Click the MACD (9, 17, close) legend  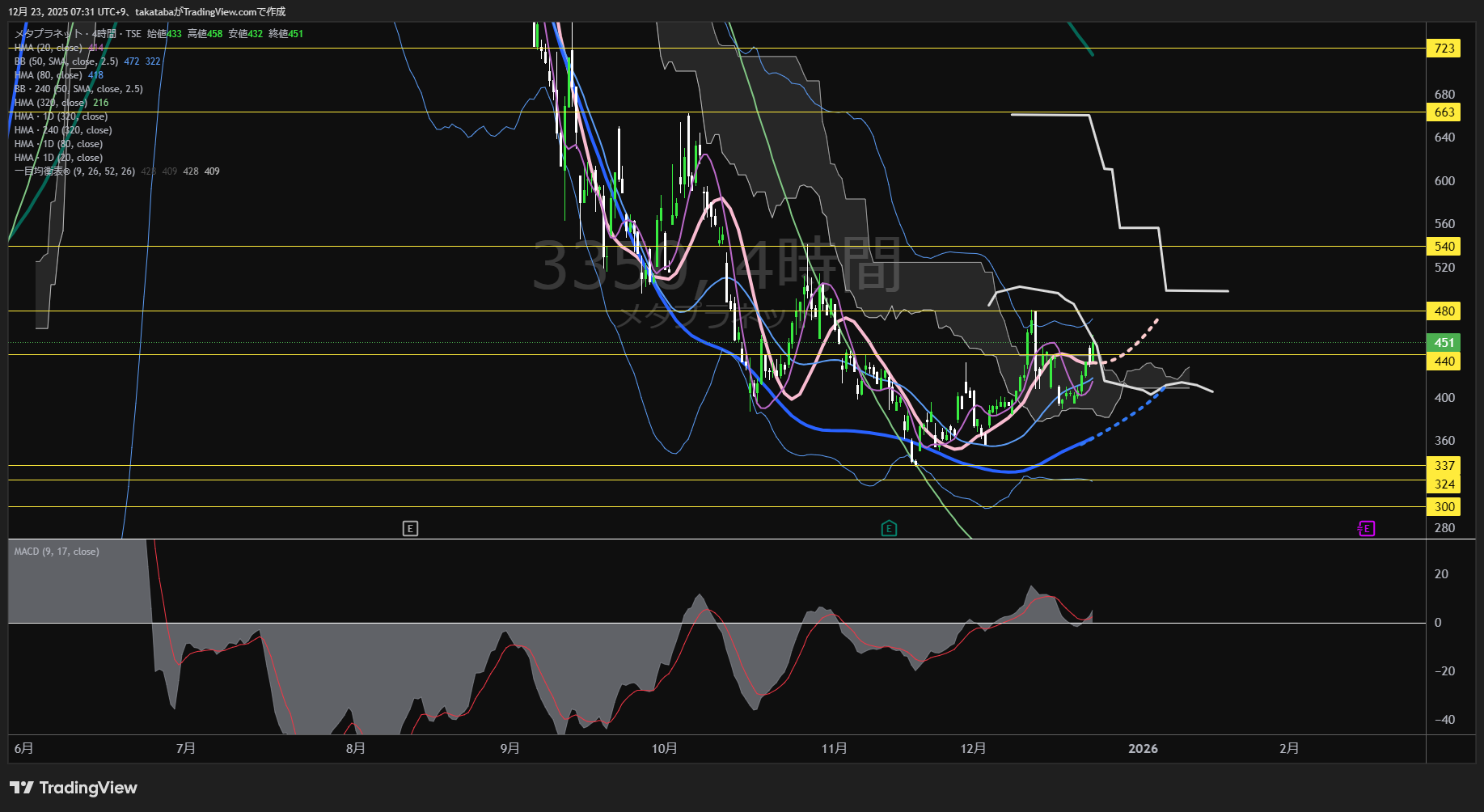pos(57,552)
